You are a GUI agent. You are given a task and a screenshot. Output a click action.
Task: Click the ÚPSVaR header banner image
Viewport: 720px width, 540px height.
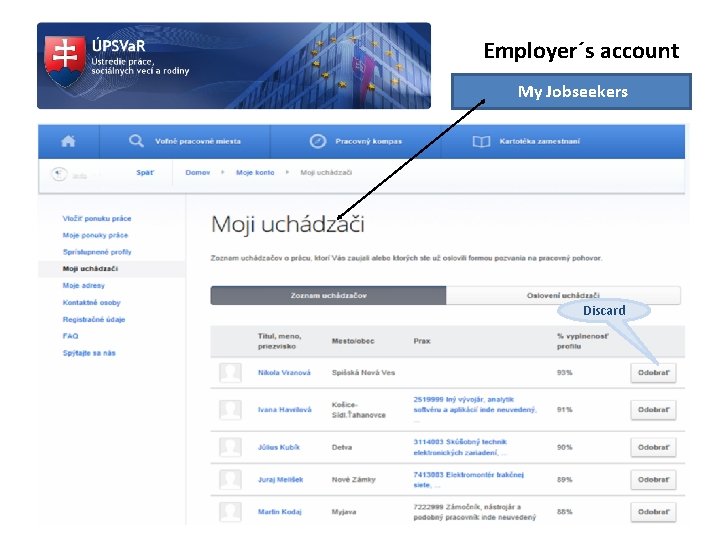click(234, 66)
